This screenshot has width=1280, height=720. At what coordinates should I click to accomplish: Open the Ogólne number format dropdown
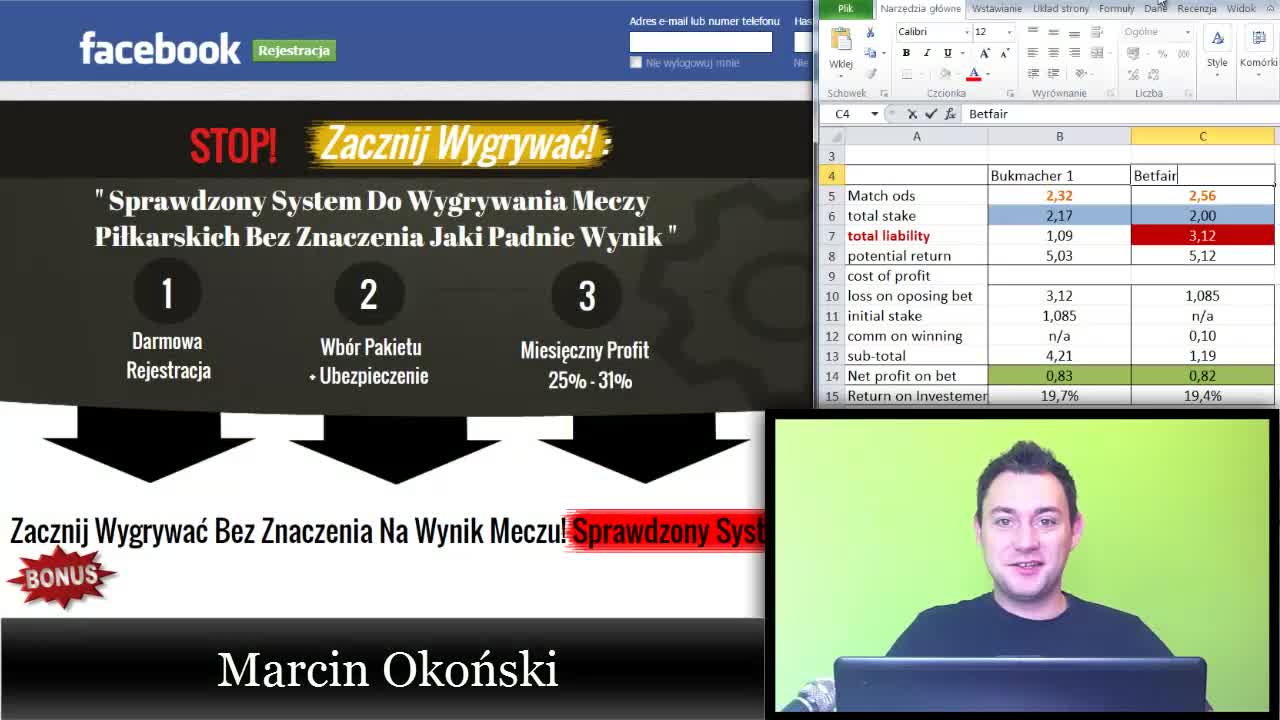coord(1187,32)
